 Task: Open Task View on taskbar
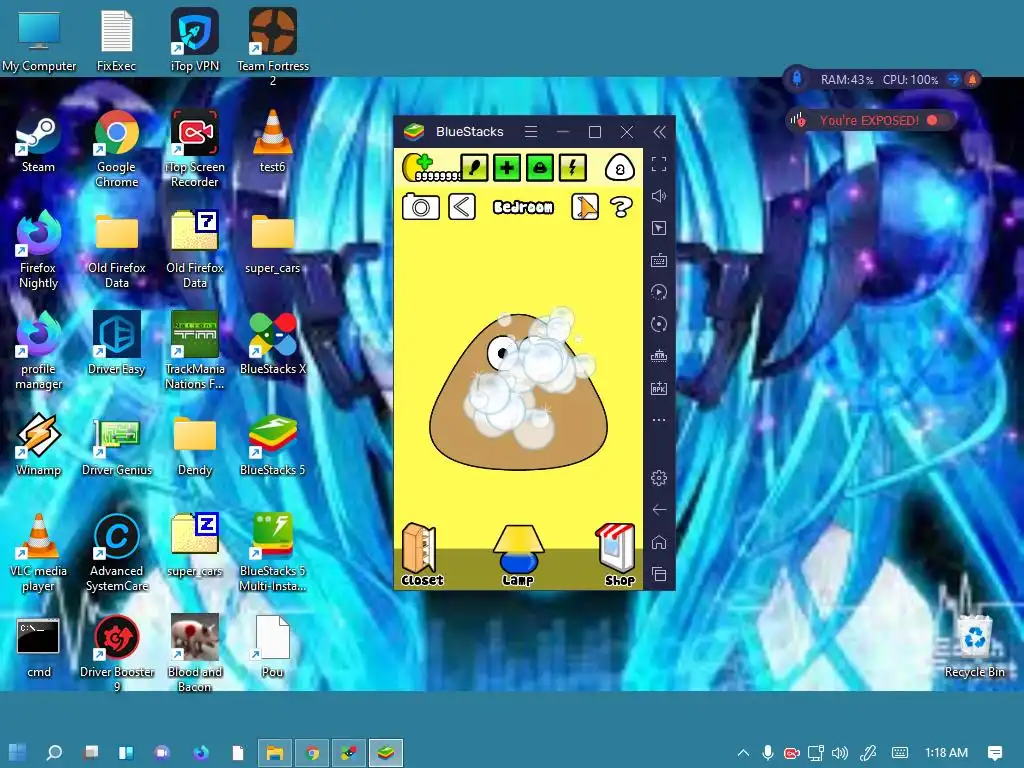[91, 753]
